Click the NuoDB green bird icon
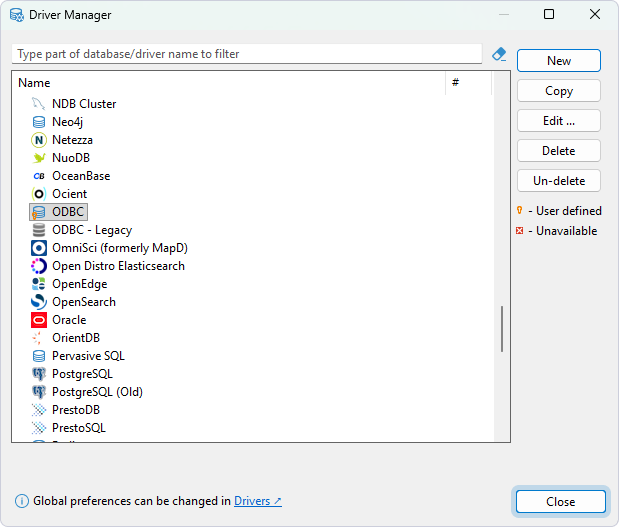This screenshot has width=619, height=527. (39, 158)
